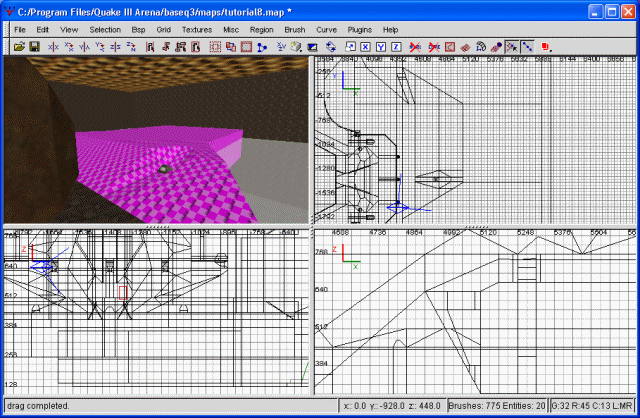640x418 pixels.
Task: Click the Select Touching icon
Action: [165, 47]
